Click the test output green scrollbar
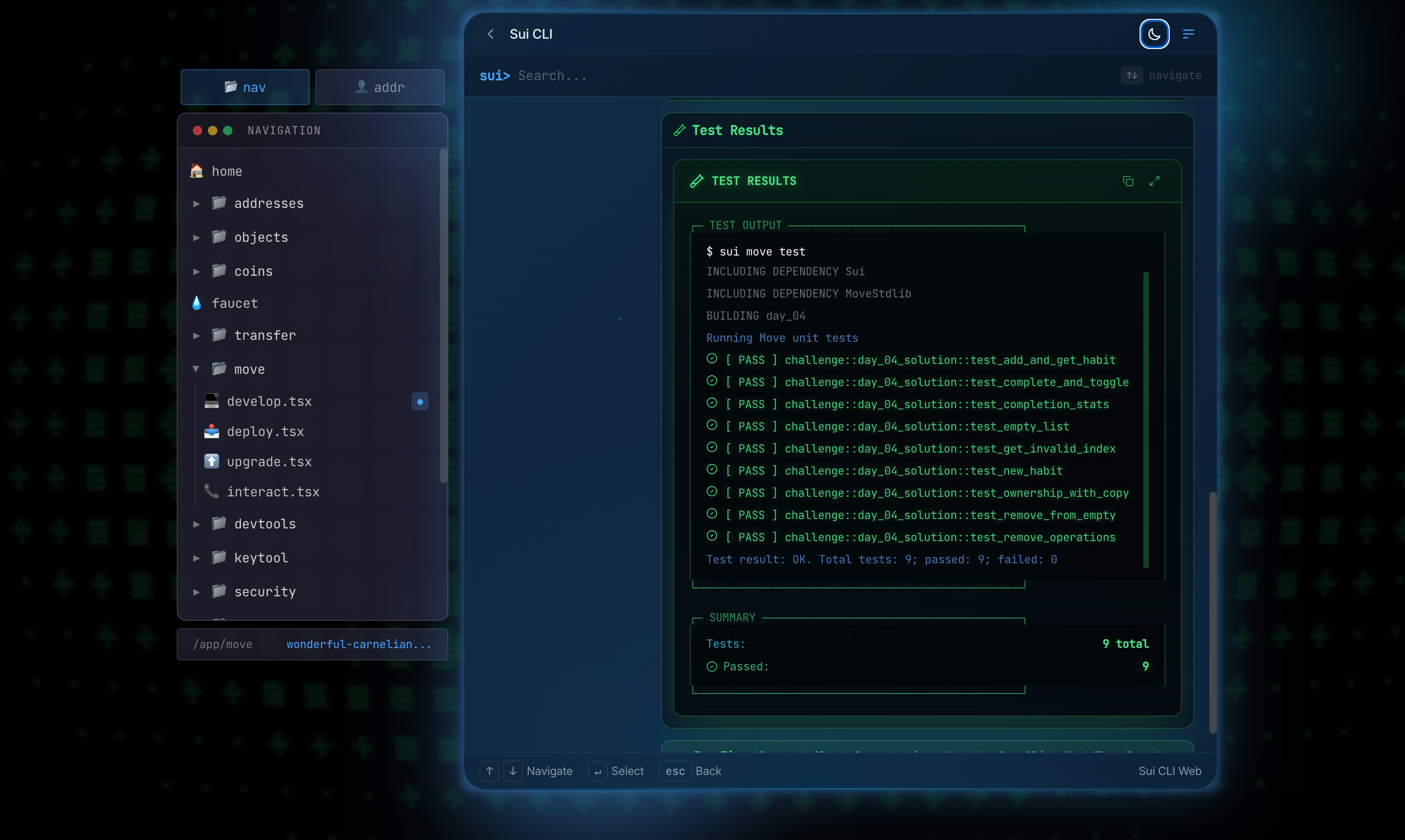The image size is (1405, 840). [1146, 419]
